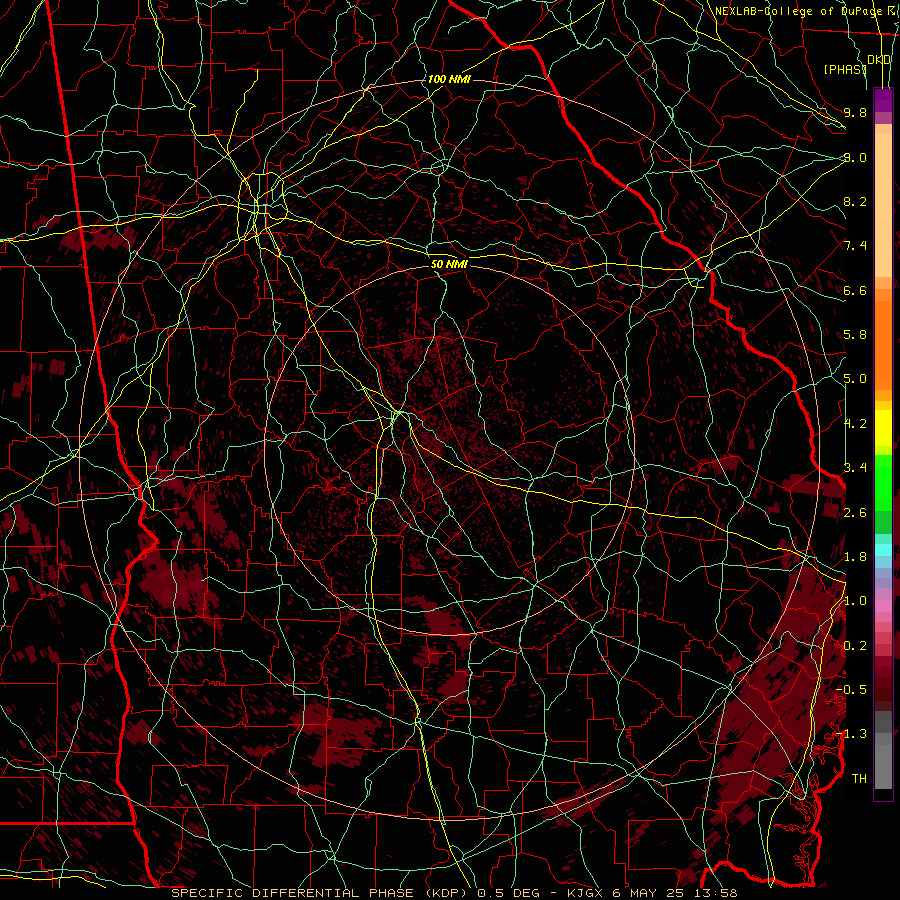Click the 100 NMI range ring label
This screenshot has height=900, width=900.
[x=449, y=79]
